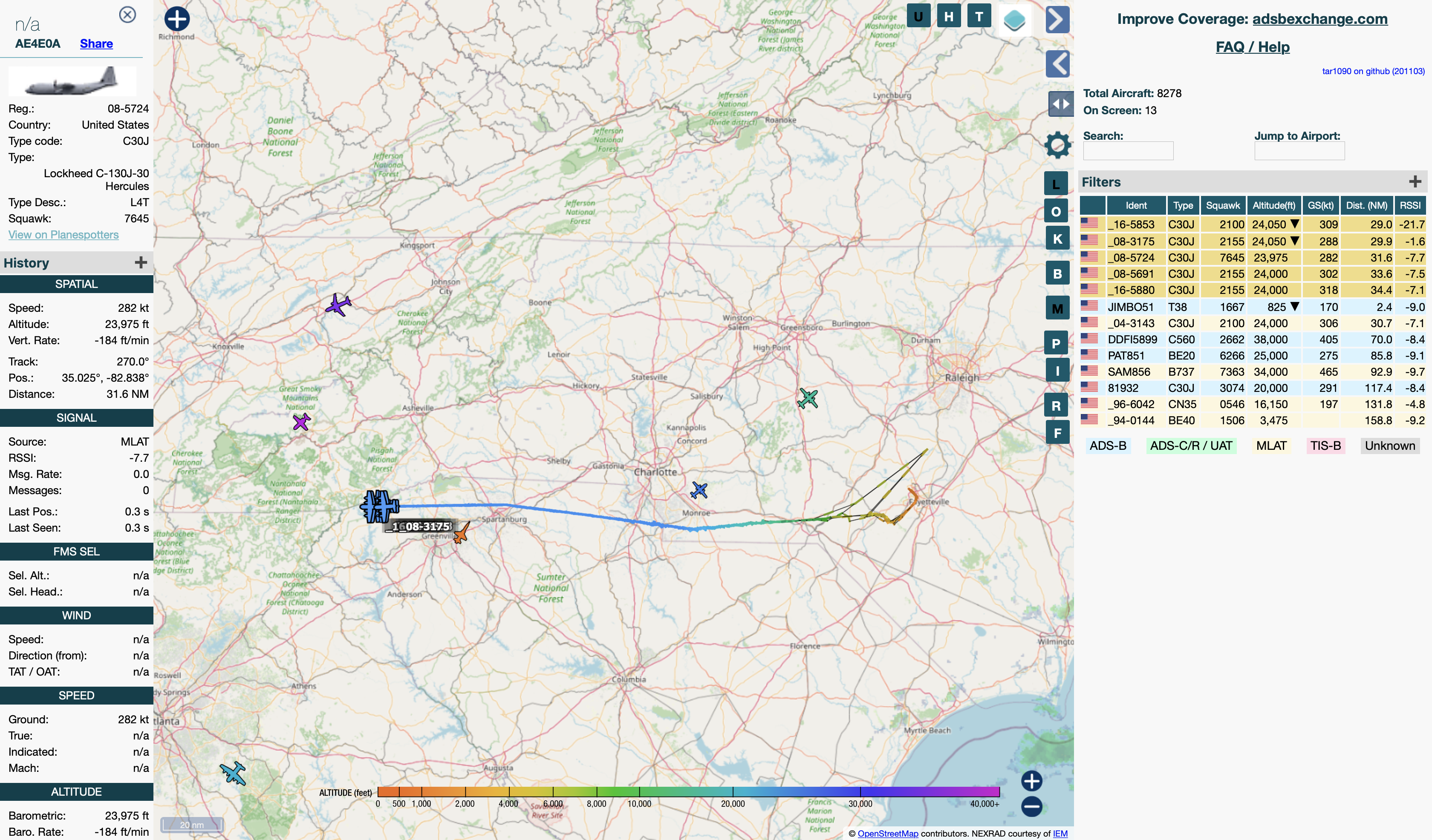
Task: Open settings gear on map
Action: [x=1057, y=145]
